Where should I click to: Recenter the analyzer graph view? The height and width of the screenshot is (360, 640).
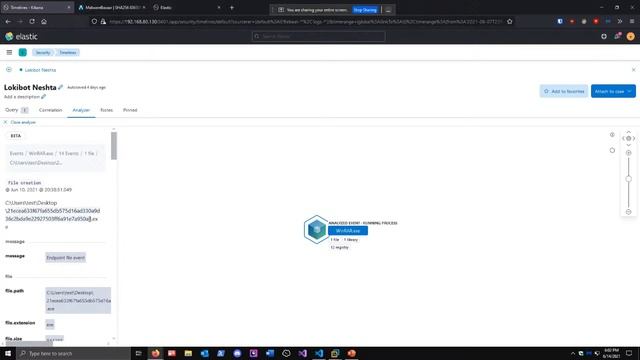click(629, 138)
